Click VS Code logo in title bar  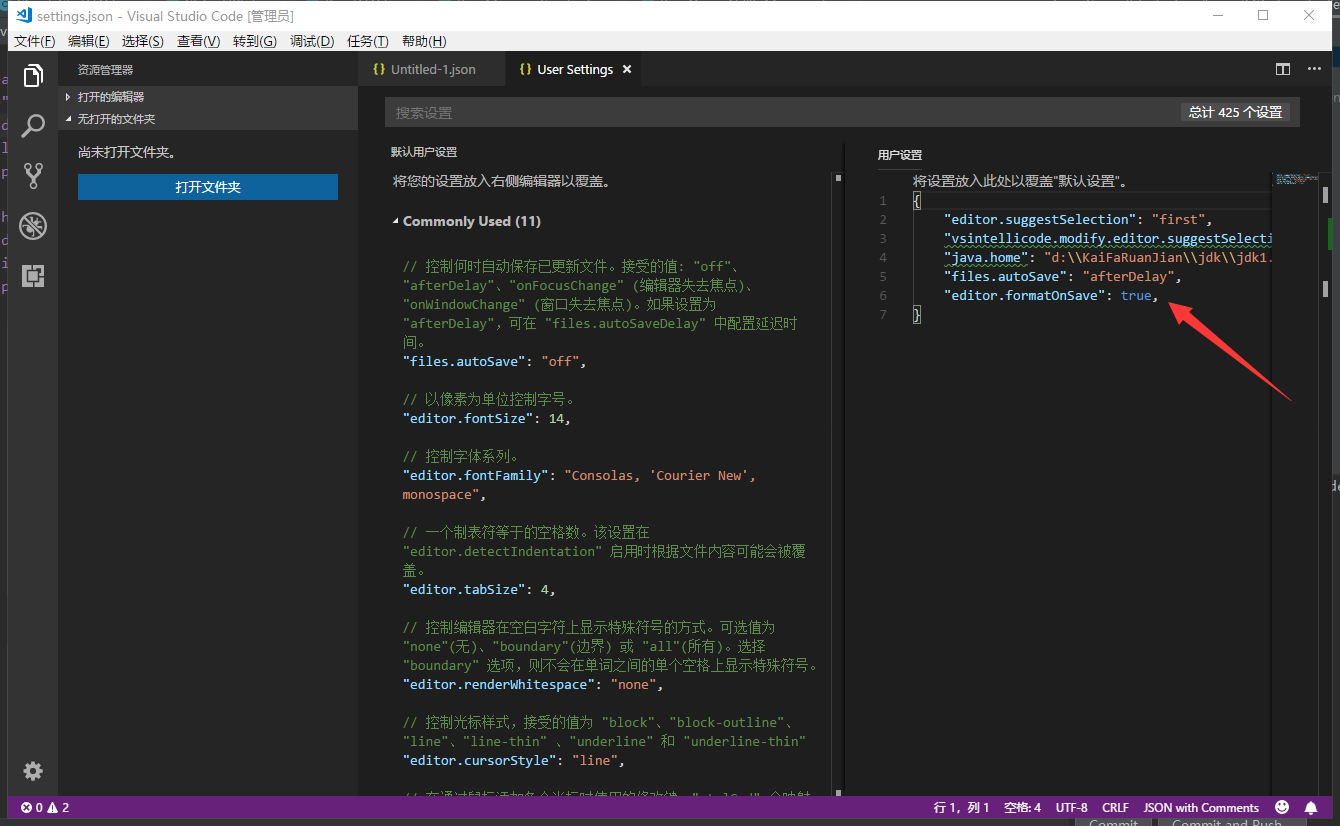pyautogui.click(x=24, y=15)
